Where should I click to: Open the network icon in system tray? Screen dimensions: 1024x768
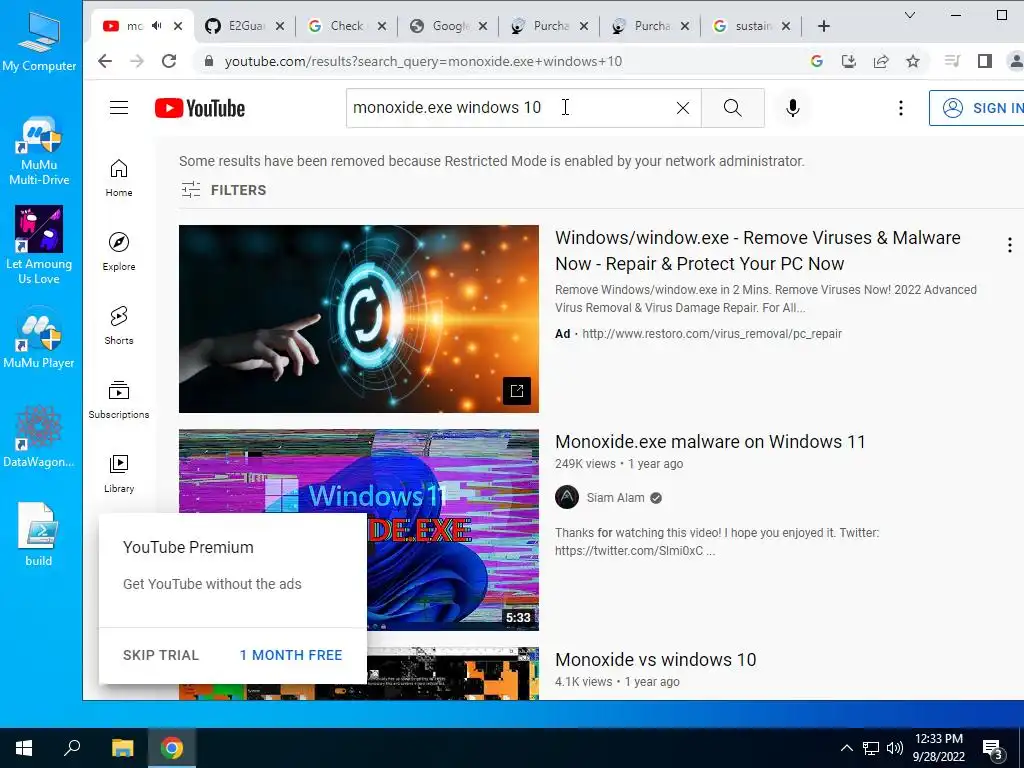(x=871, y=748)
